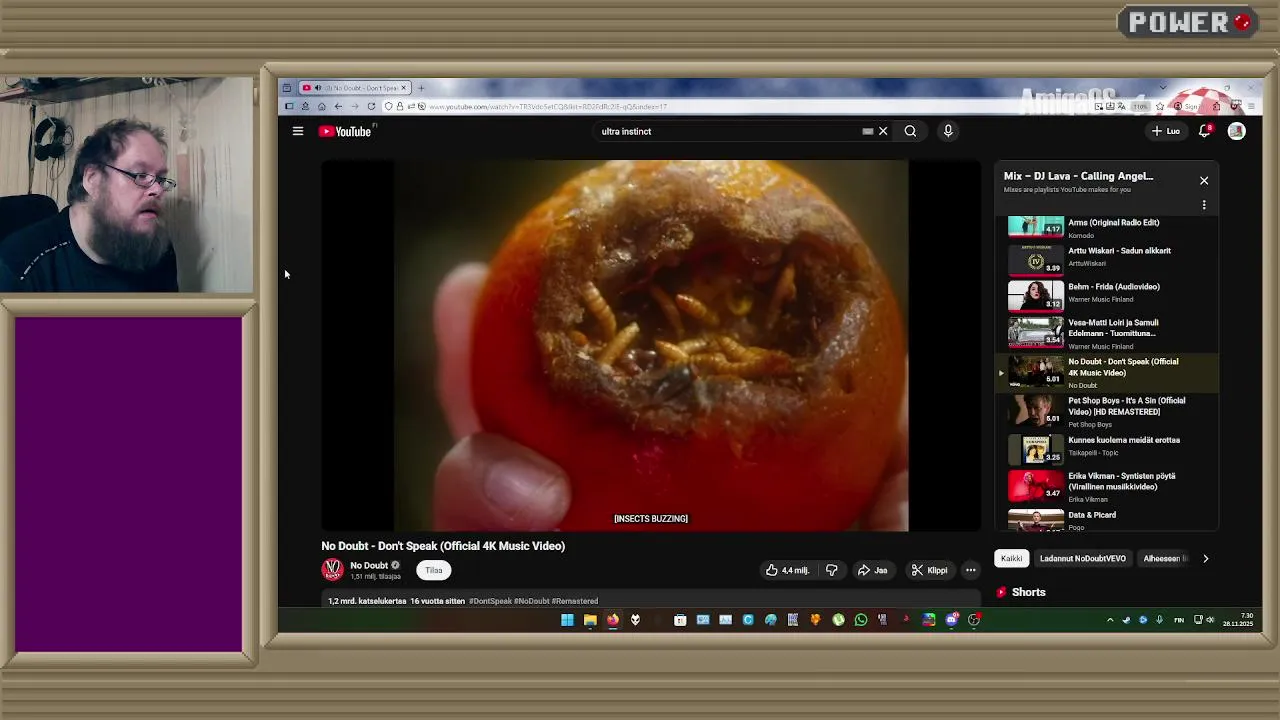Dislike the video
This screenshot has height=720, width=1280.
pyautogui.click(x=831, y=570)
